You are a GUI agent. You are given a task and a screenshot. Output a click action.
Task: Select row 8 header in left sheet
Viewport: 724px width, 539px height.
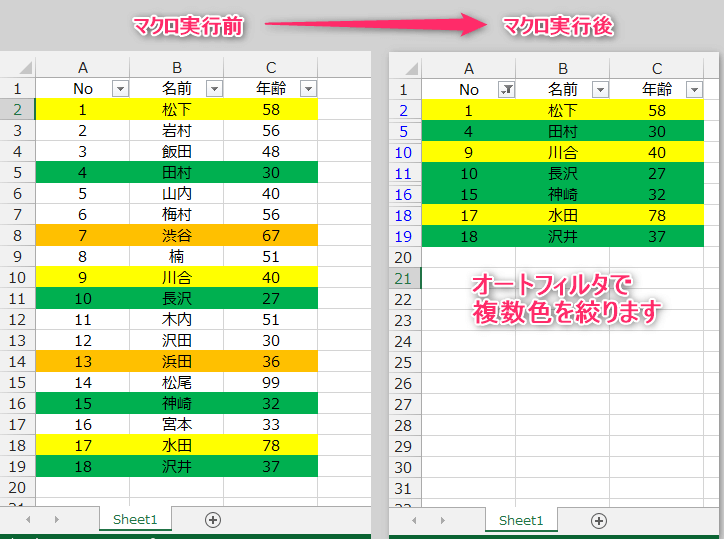[x=18, y=236]
